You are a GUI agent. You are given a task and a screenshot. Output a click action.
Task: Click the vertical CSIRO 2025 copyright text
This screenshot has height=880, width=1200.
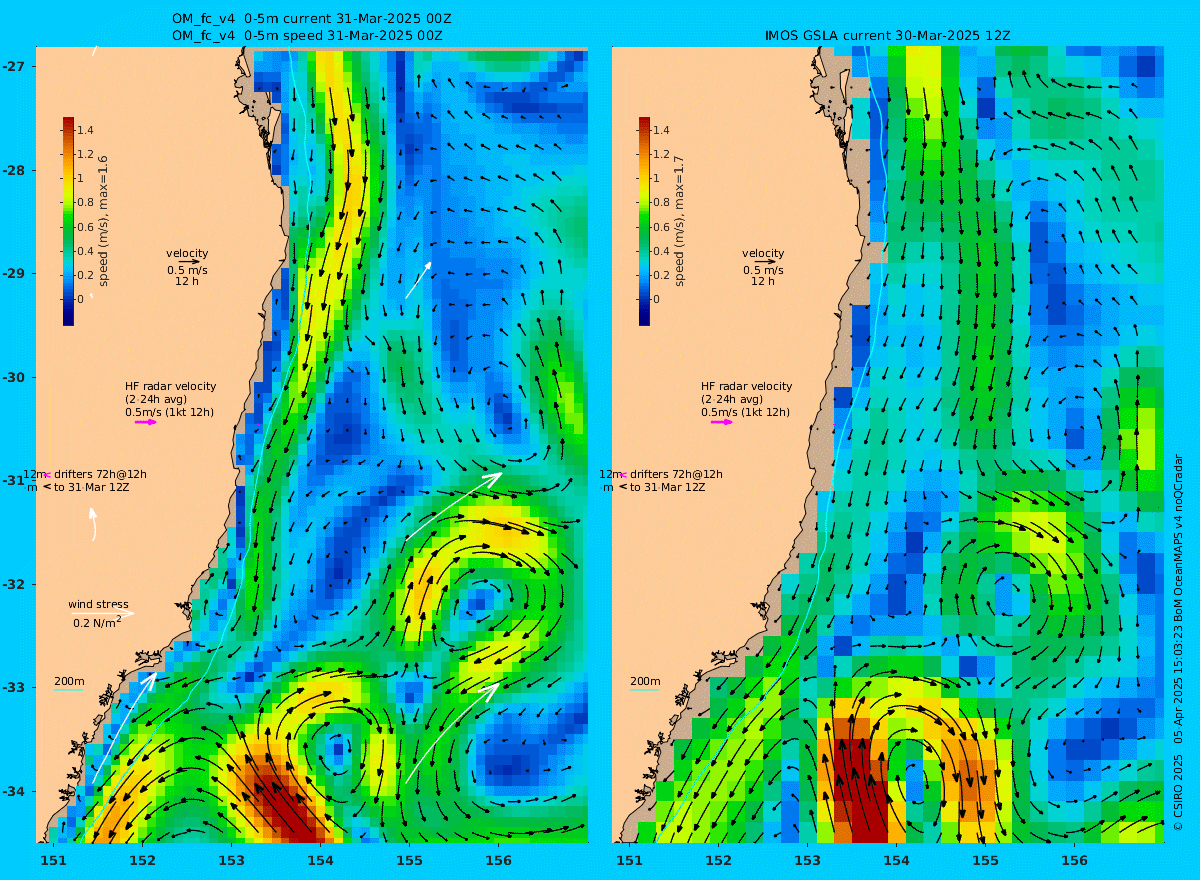pyautogui.click(x=1179, y=642)
